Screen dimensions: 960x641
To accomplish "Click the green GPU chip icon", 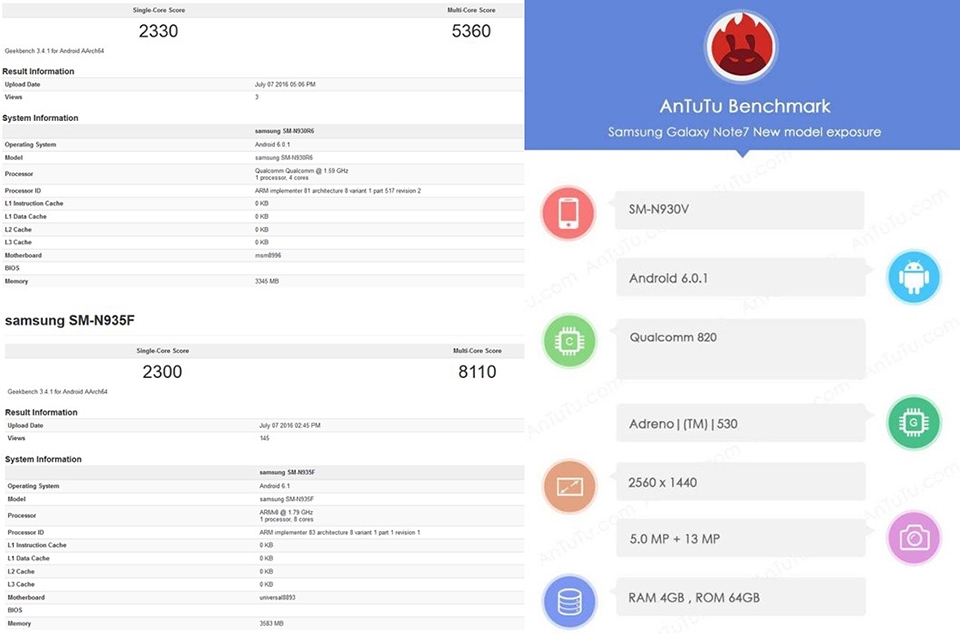I will tap(913, 422).
